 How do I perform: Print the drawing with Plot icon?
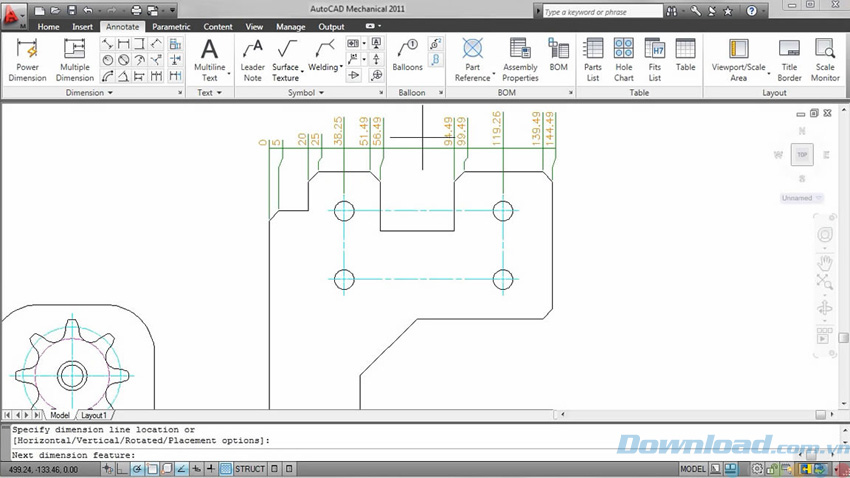point(137,10)
